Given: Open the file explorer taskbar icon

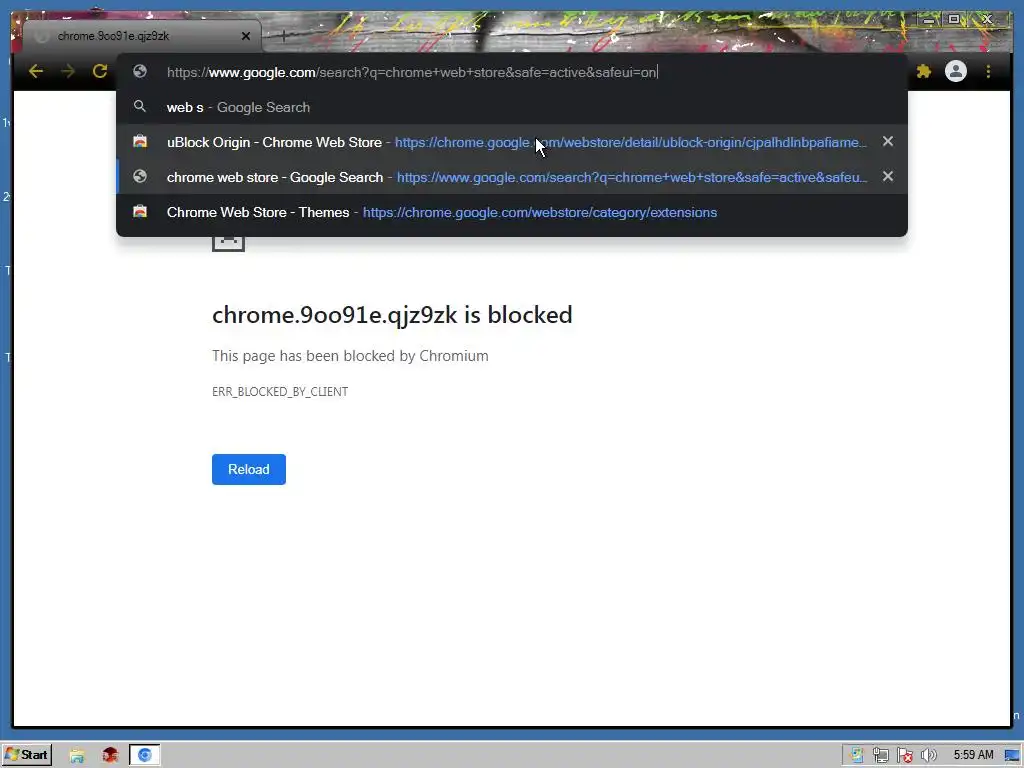Looking at the screenshot, I should click(77, 756).
